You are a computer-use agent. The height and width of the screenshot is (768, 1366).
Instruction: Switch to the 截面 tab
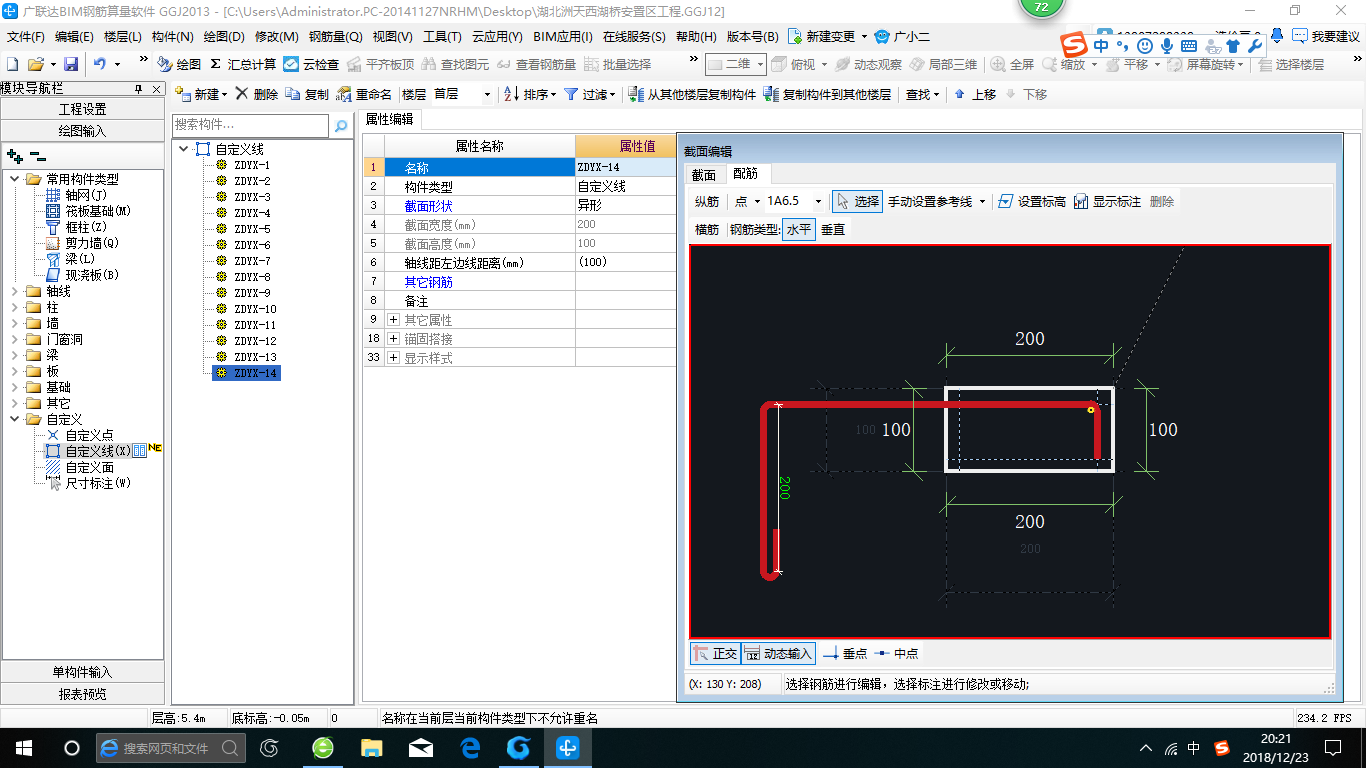point(704,174)
